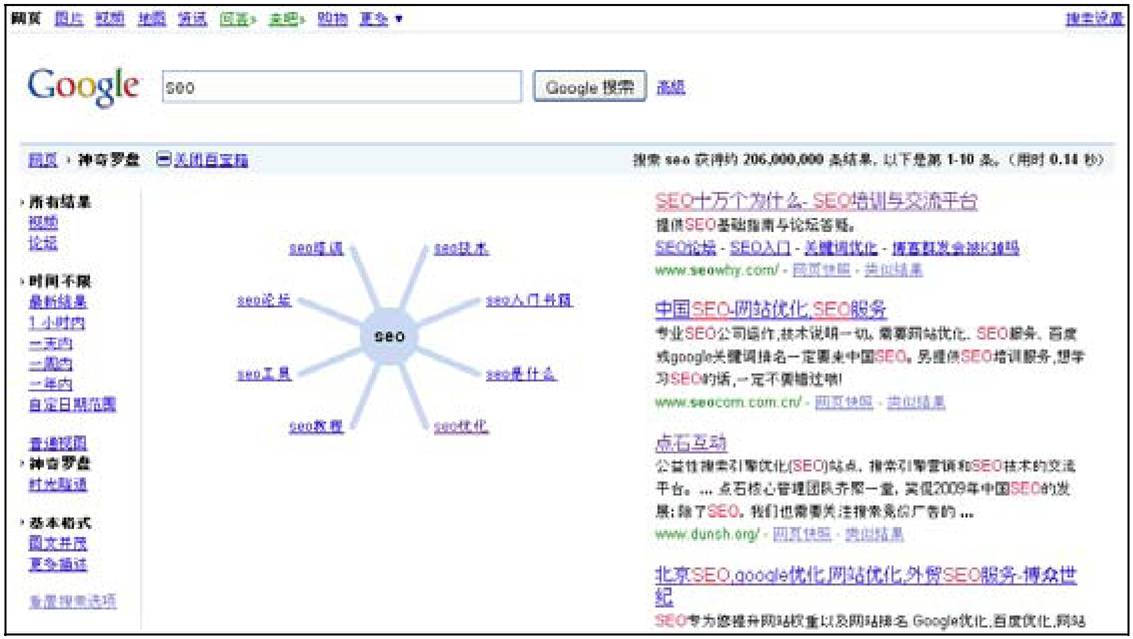The width and height of the screenshot is (1133, 639).
Task: Click the green URL www.dunsh.org/
Action: pos(707,534)
